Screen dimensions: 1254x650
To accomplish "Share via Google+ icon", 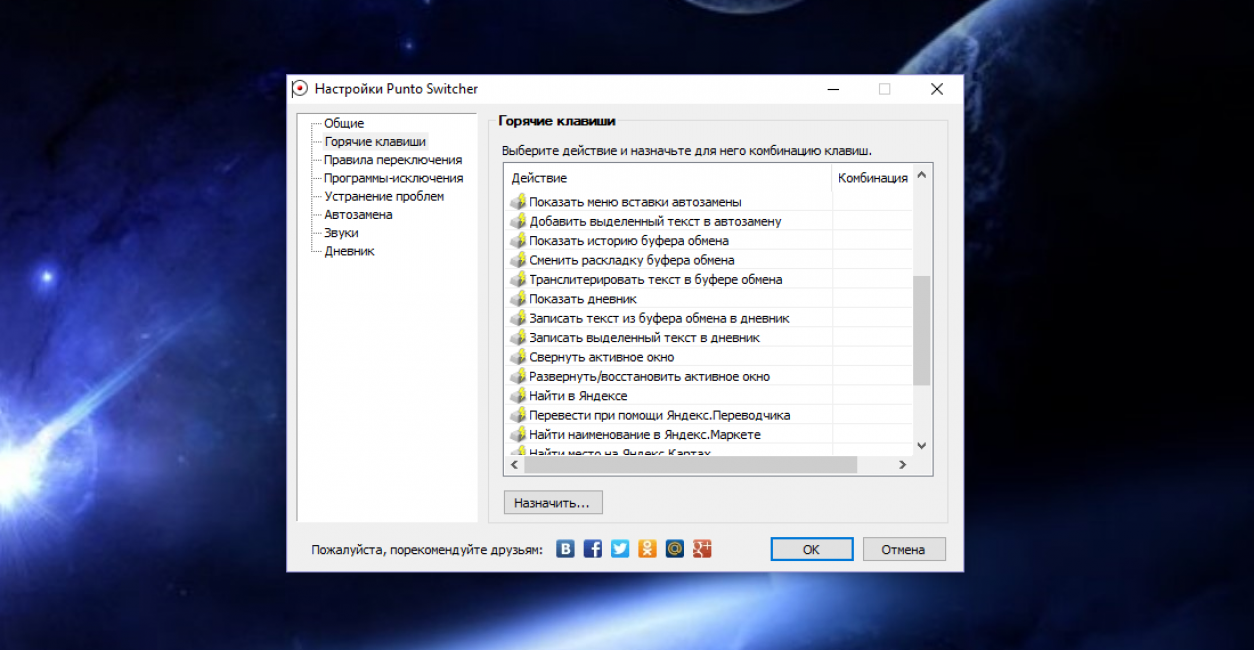I will (x=703, y=549).
